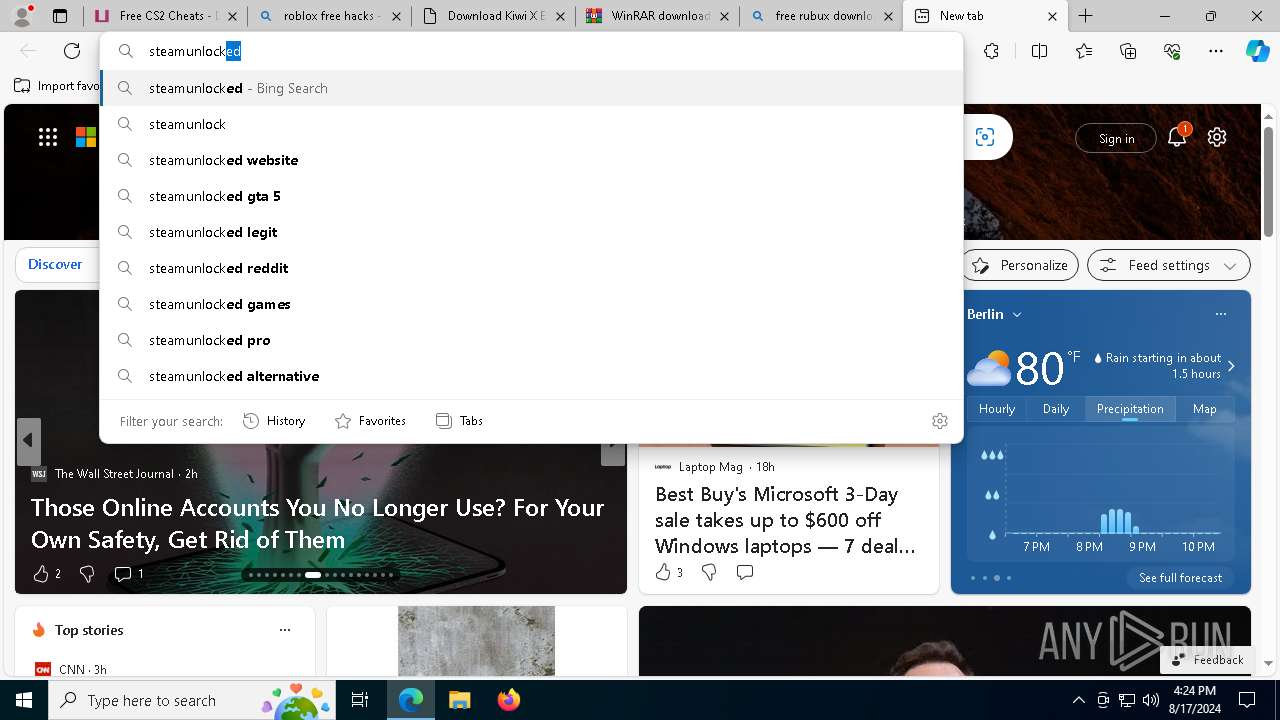Select the Map weather tab
The width and height of the screenshot is (1280, 720).
(1205, 409)
